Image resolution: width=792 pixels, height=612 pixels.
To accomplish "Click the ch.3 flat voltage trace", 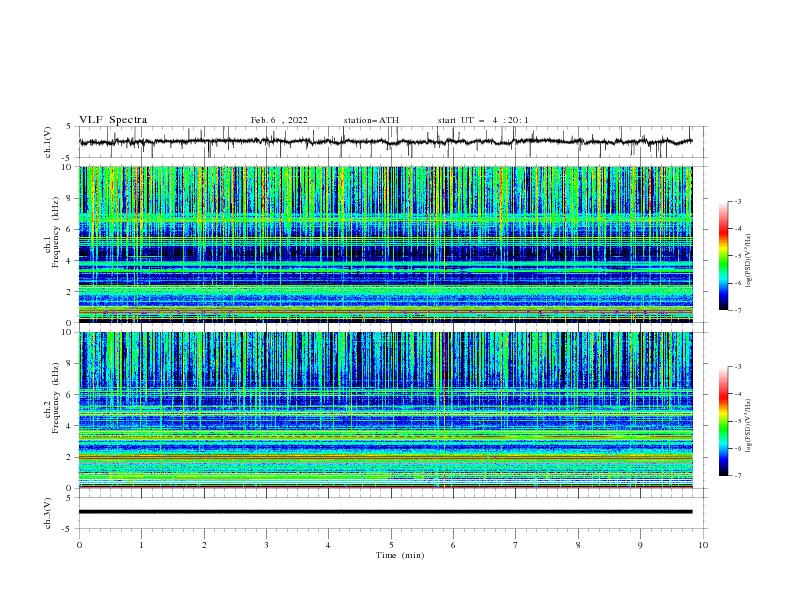I will [x=385, y=512].
